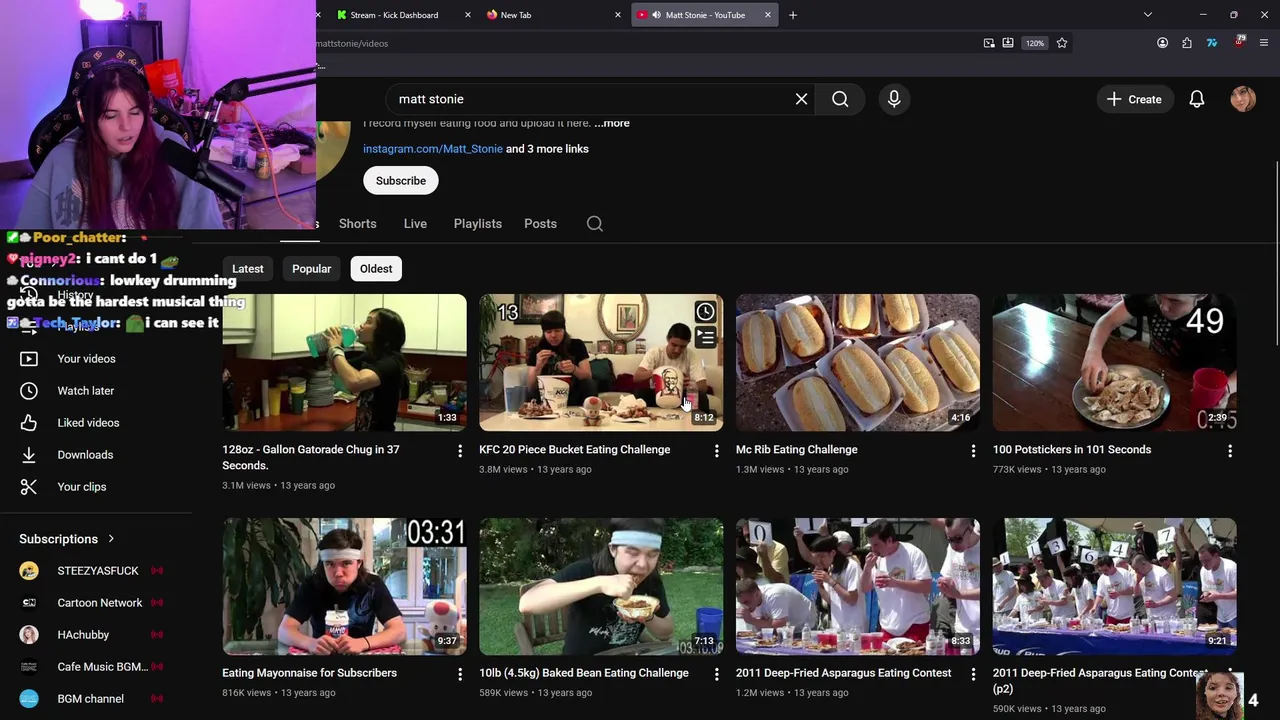Screen dimensions: 1280x720
Task: Subscribe to the Matt Stonie channel
Action: pyautogui.click(x=401, y=181)
